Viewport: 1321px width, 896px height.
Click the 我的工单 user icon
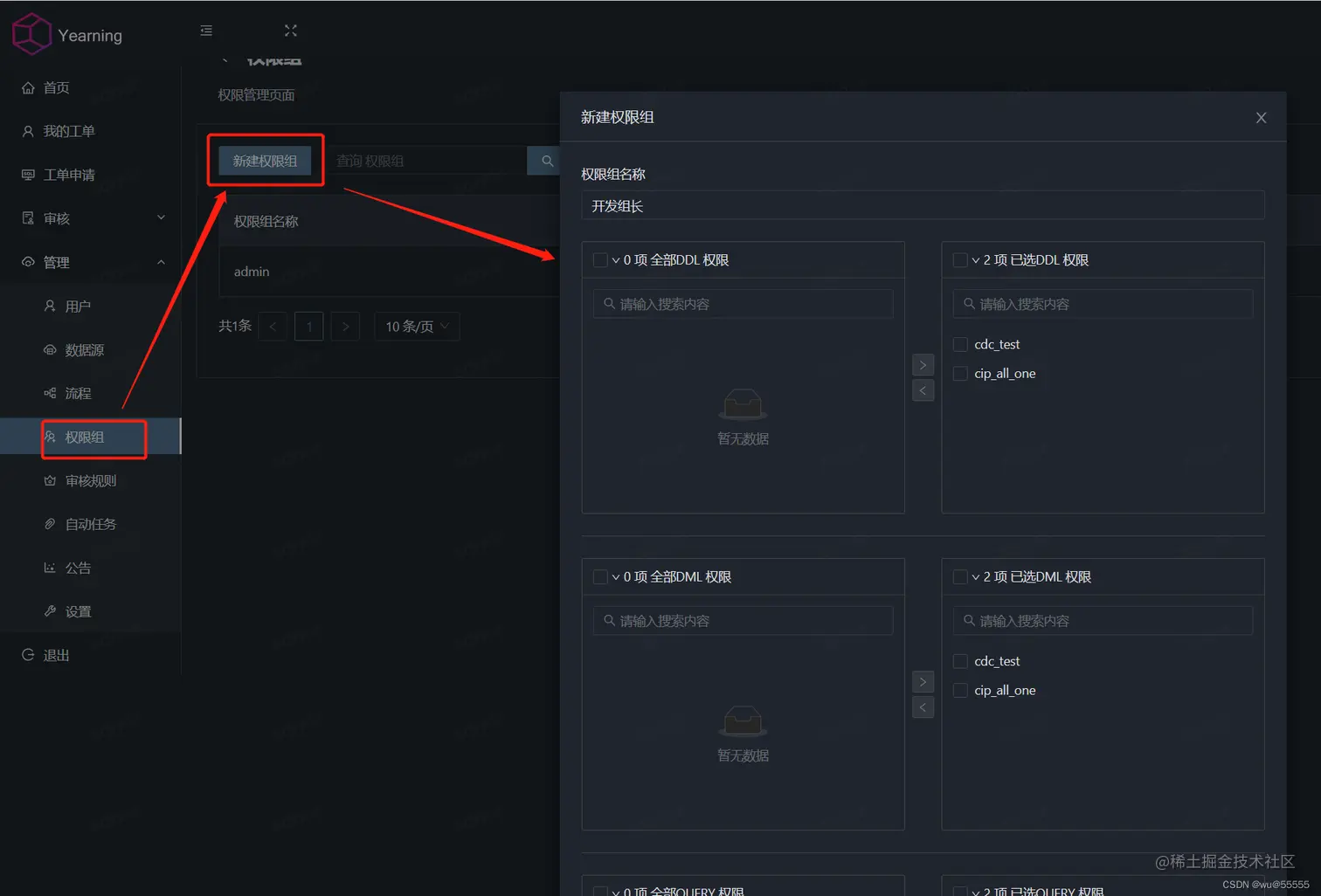click(28, 131)
